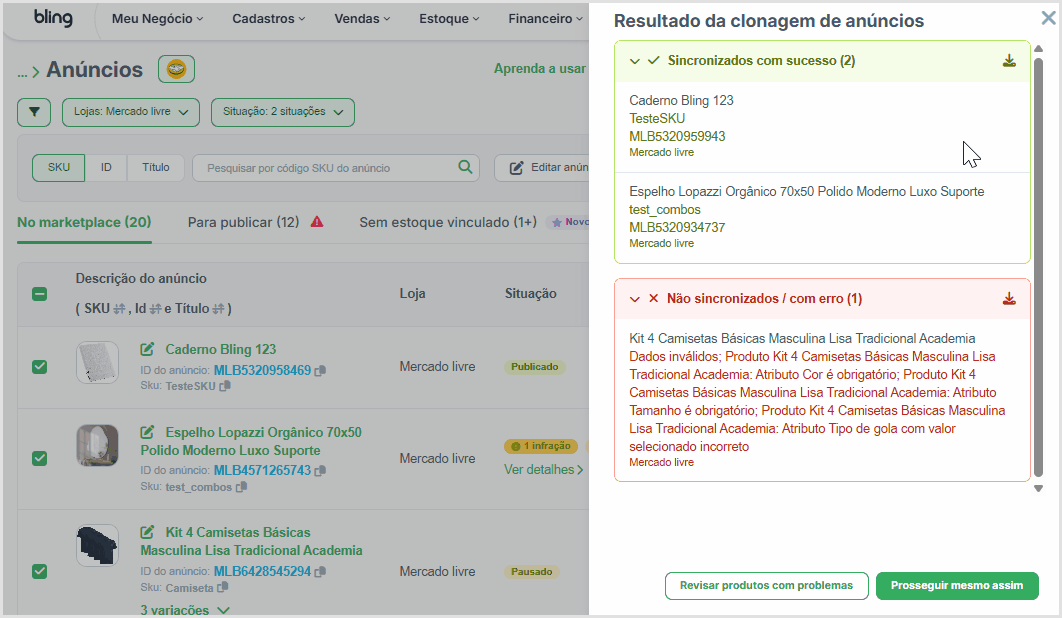Screen dimensions: 1062x618
Task: Click the search magnifier icon
Action: (465, 167)
